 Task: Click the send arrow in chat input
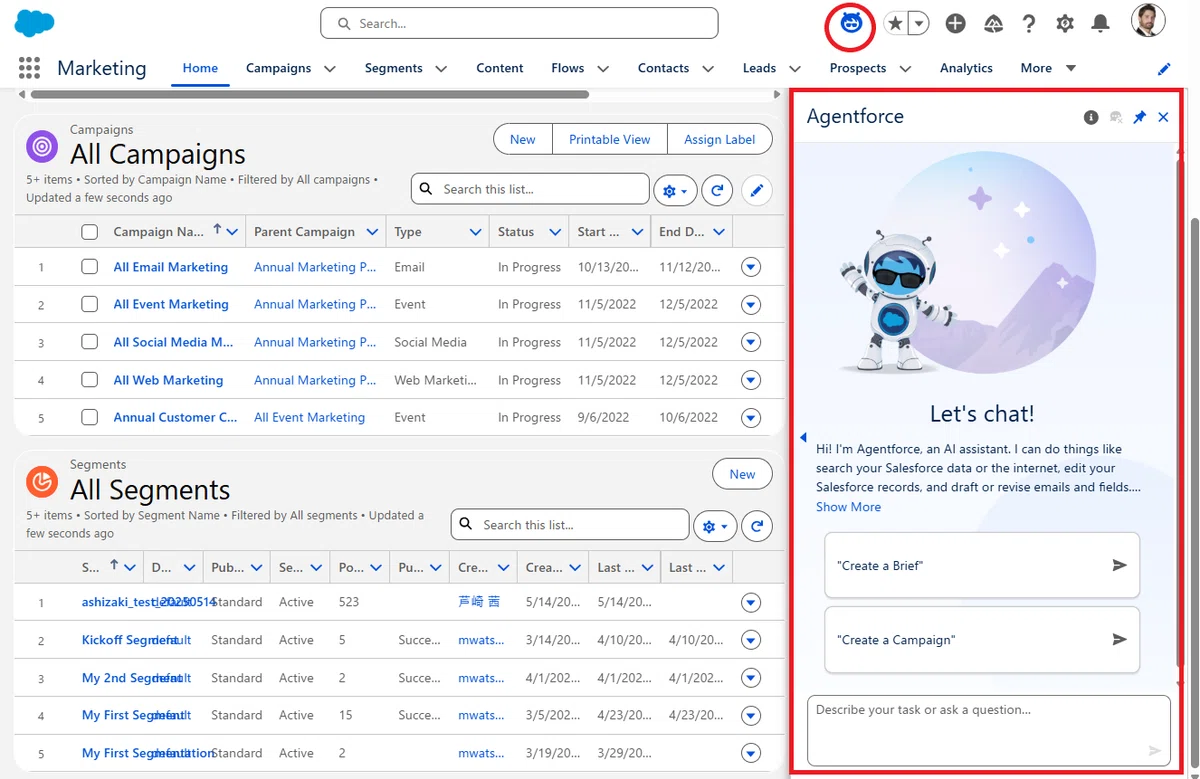[x=1154, y=750]
